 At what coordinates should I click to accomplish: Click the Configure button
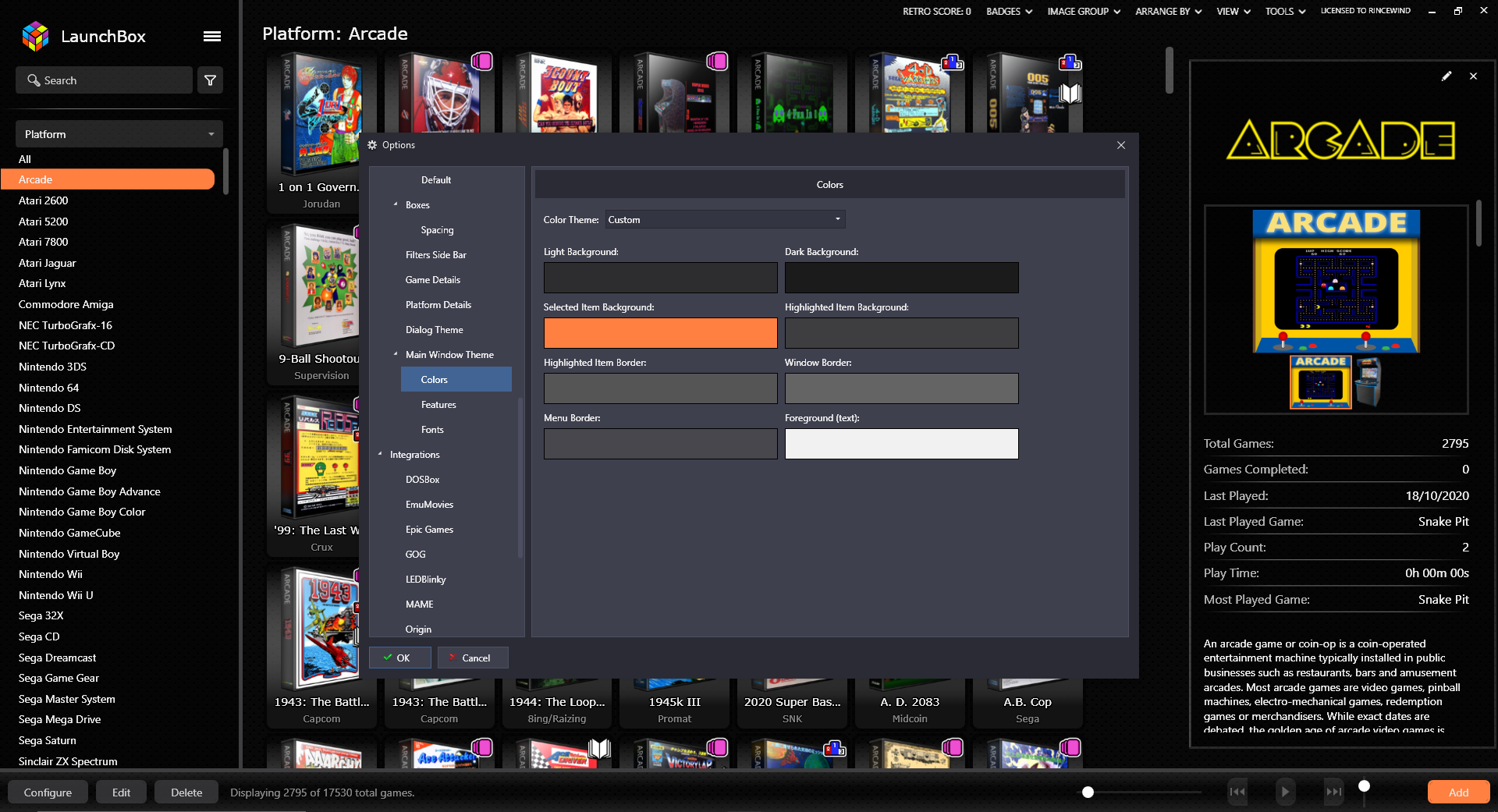point(48,792)
